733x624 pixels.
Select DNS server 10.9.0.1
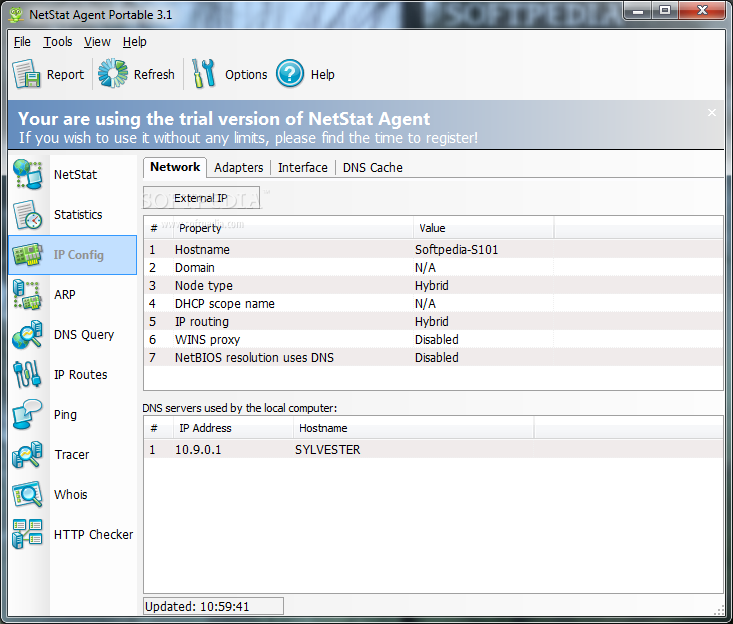433,450
